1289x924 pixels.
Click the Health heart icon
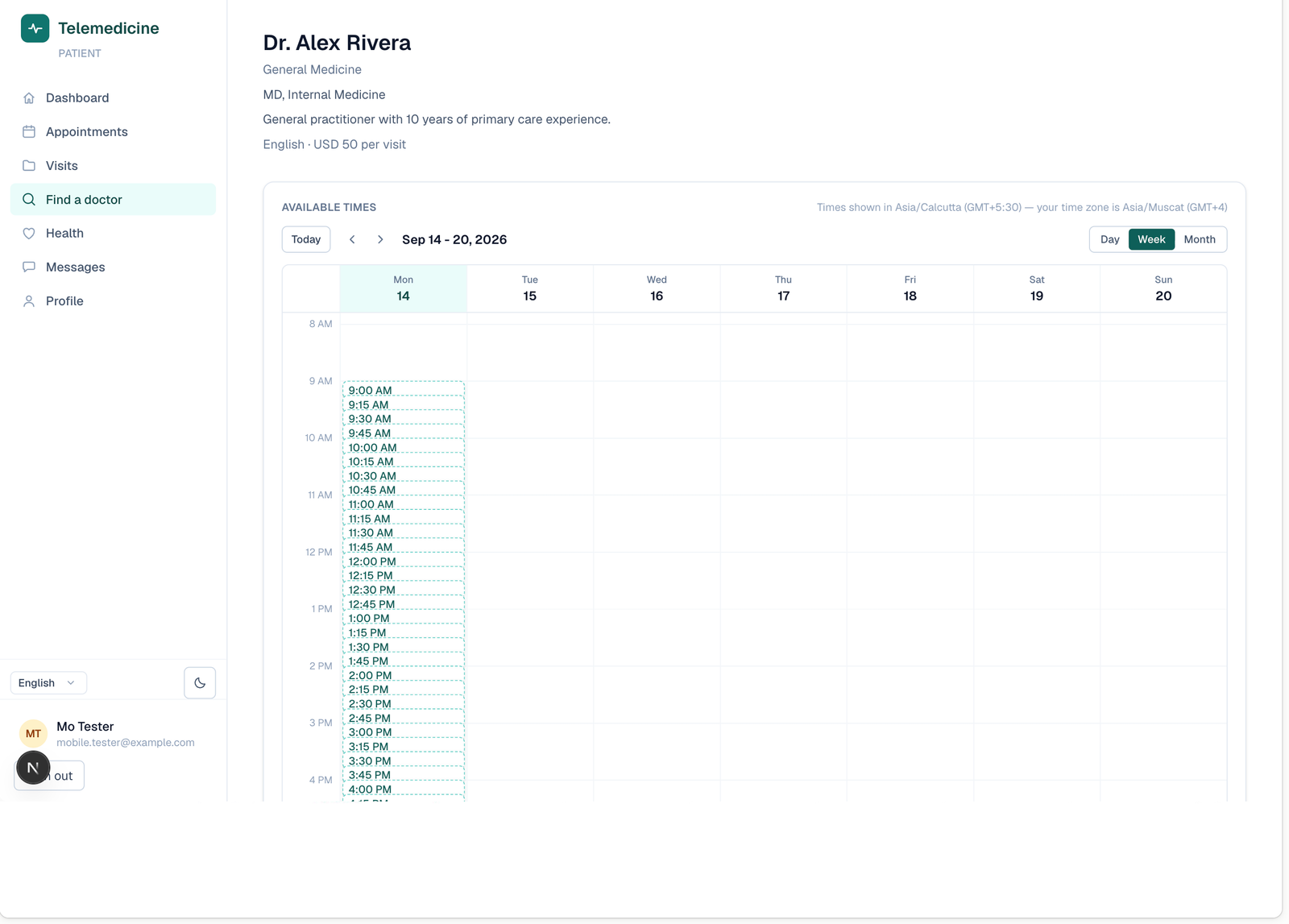[x=29, y=233]
